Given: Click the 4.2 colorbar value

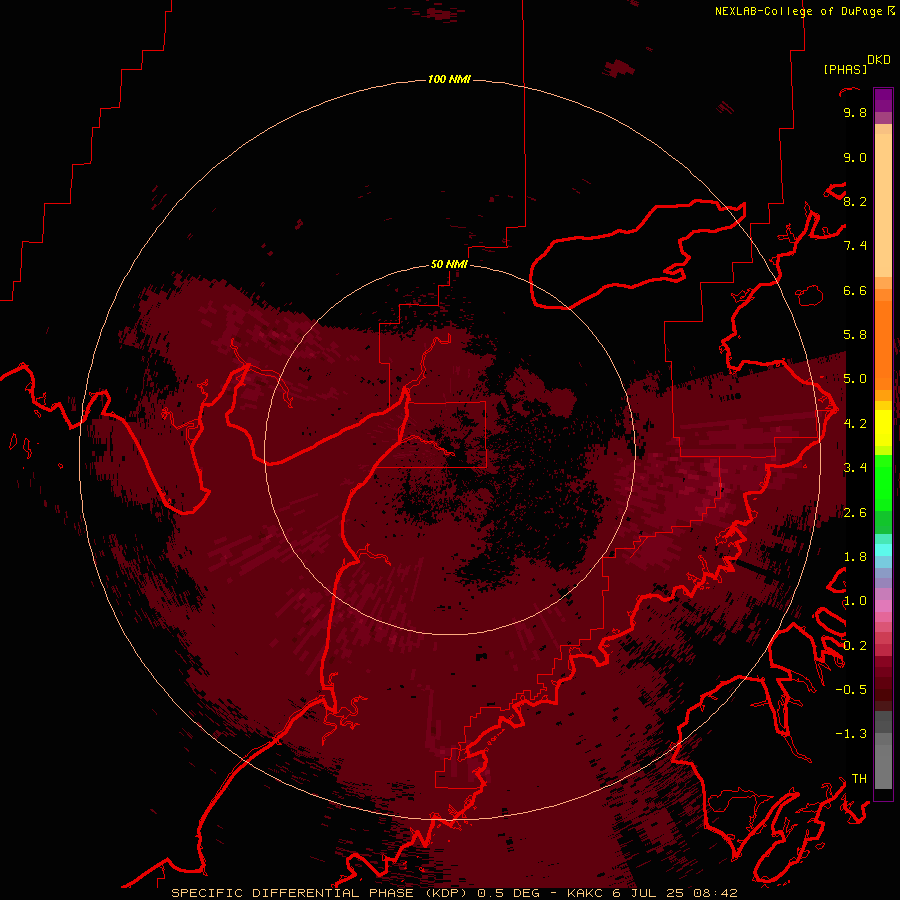Looking at the screenshot, I should [855, 424].
